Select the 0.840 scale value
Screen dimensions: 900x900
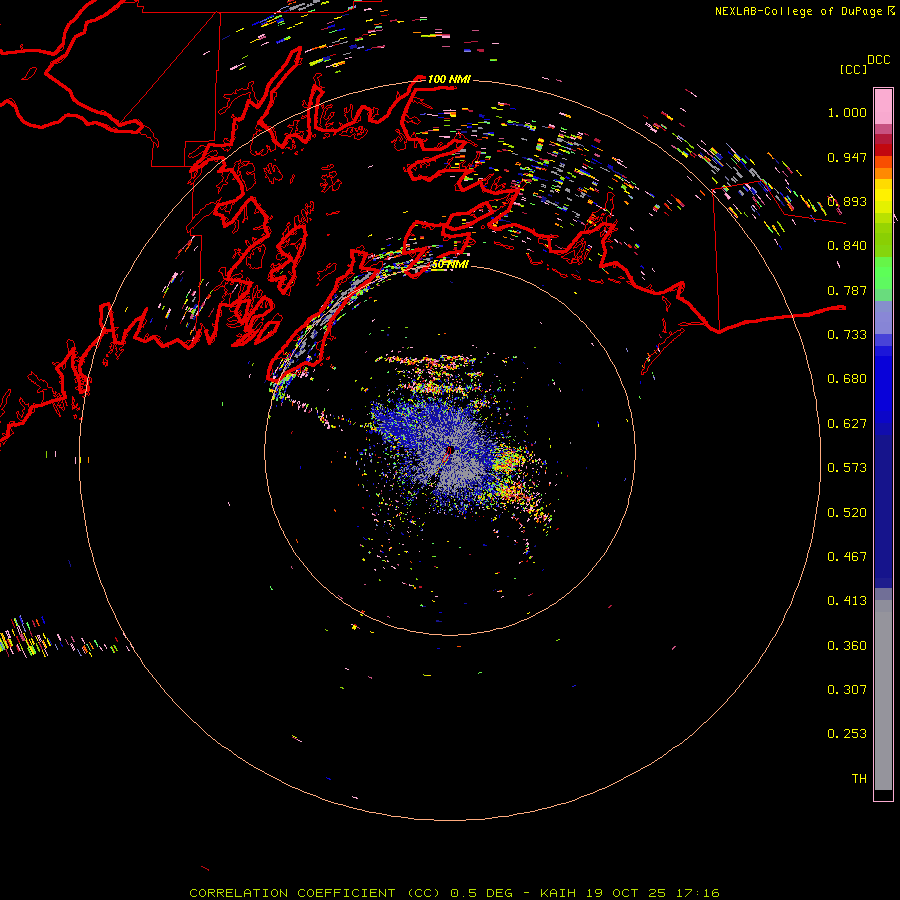click(847, 246)
